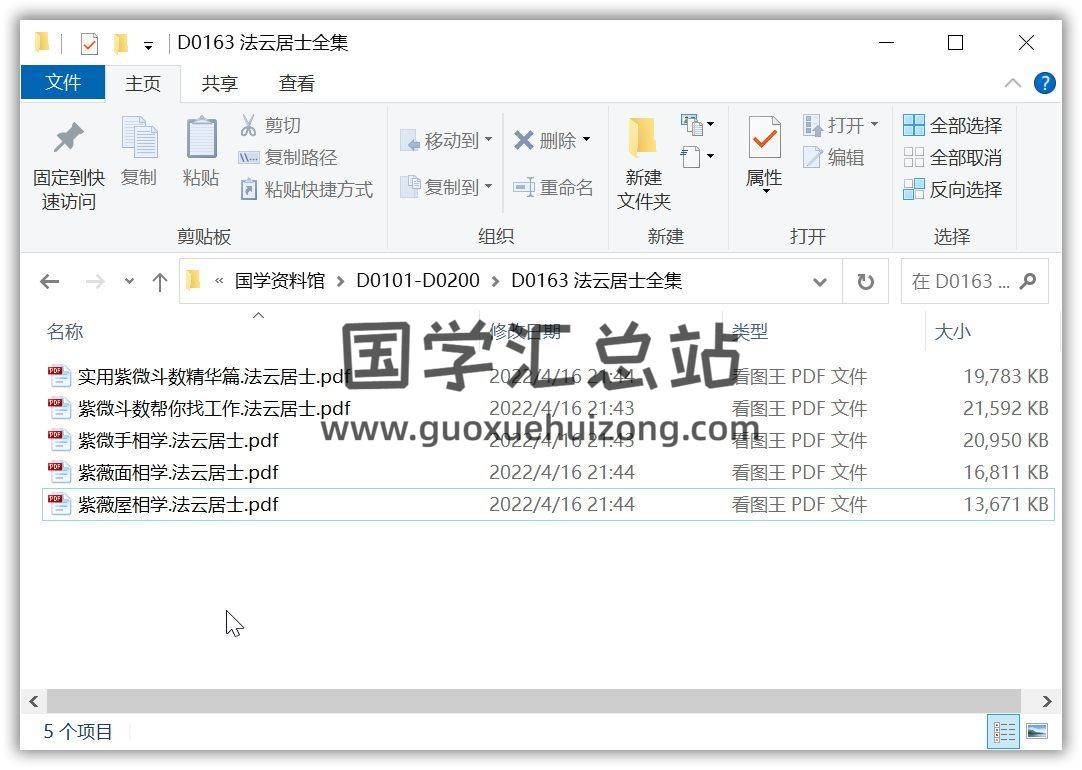This screenshot has width=1082, height=770.
Task: Invert the current selection
Action: click(952, 189)
